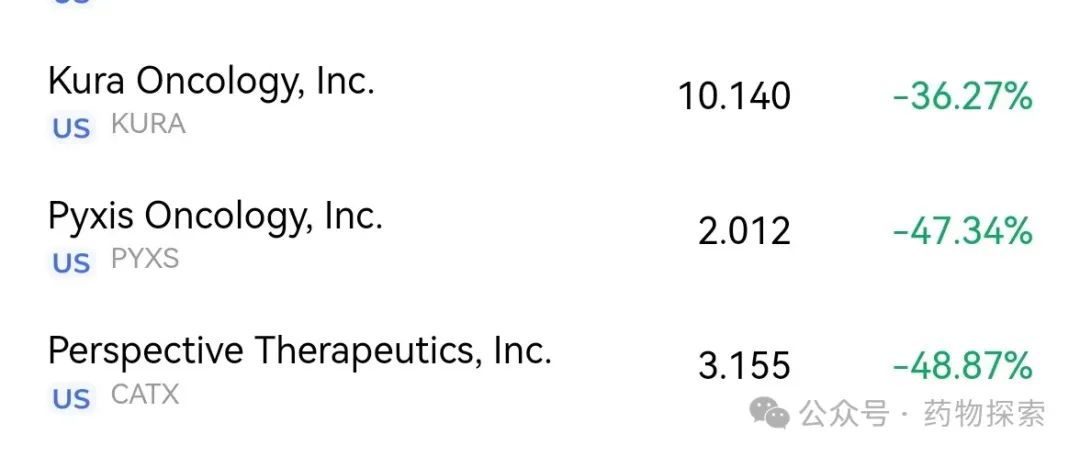Tap the -36.27% change value
The image size is (1080, 456).
pos(962,97)
